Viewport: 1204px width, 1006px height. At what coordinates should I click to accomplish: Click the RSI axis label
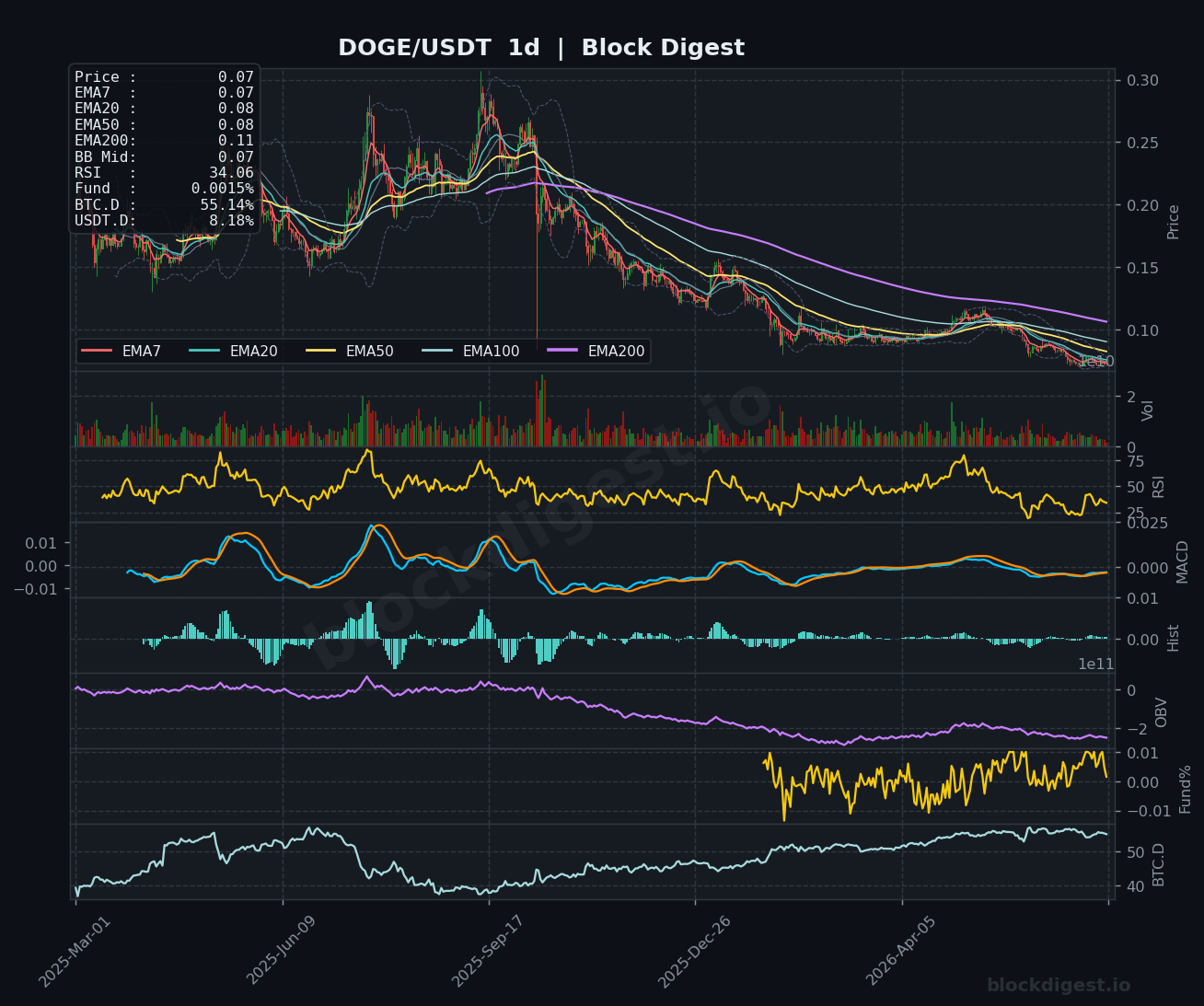click(x=1159, y=486)
